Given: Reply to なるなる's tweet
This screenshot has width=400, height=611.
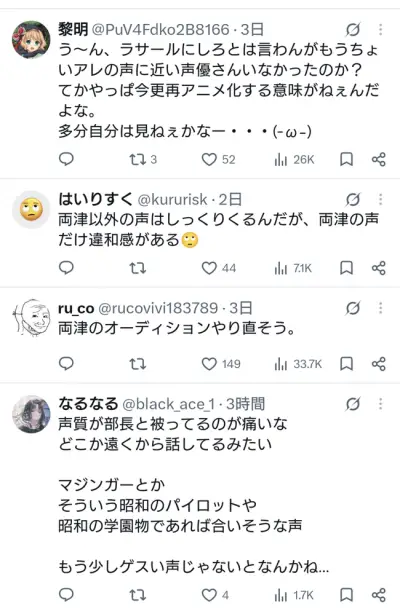Looking at the screenshot, I should pyautogui.click(x=66, y=595).
